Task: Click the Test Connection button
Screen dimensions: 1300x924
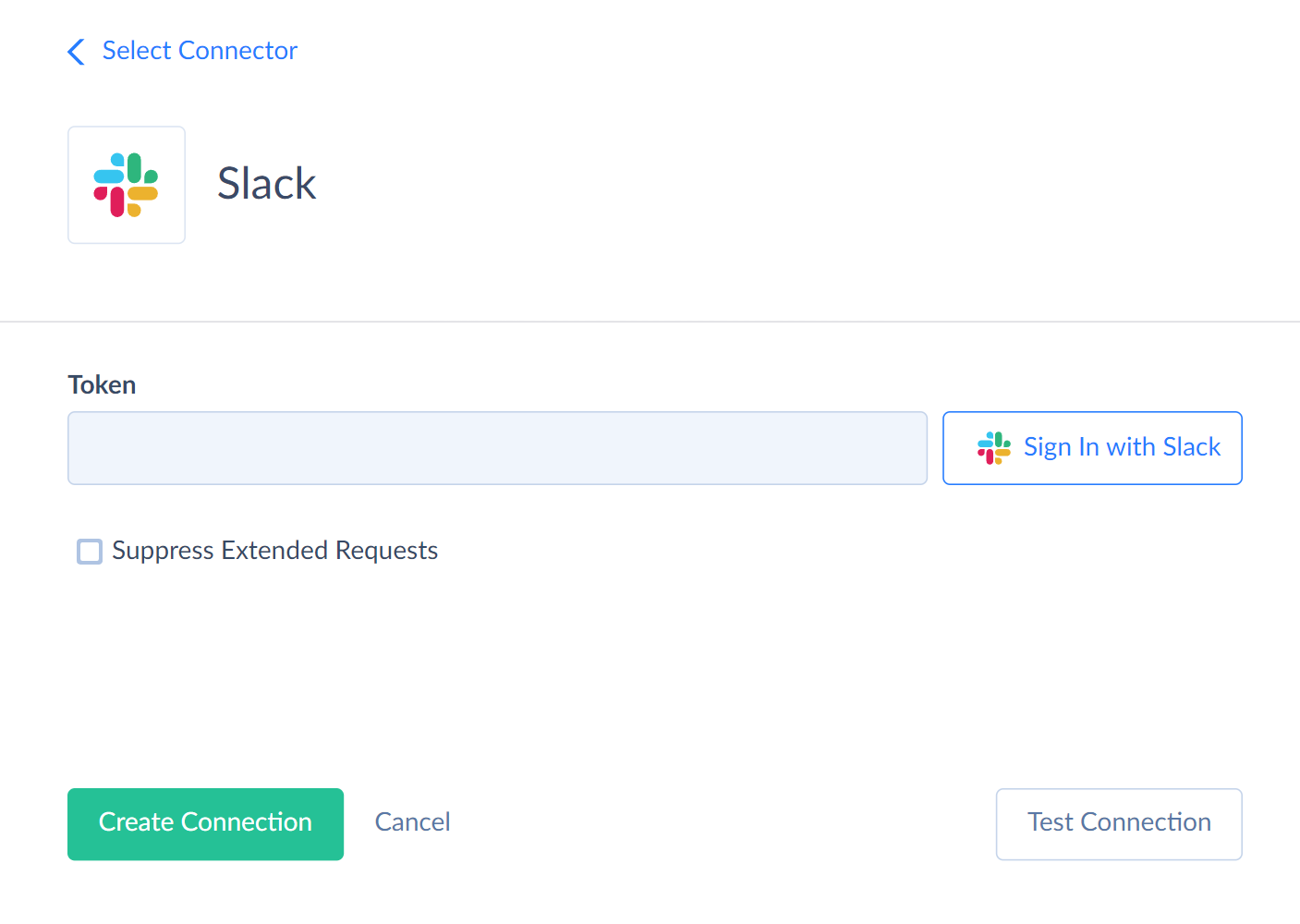Action: tap(1119, 824)
